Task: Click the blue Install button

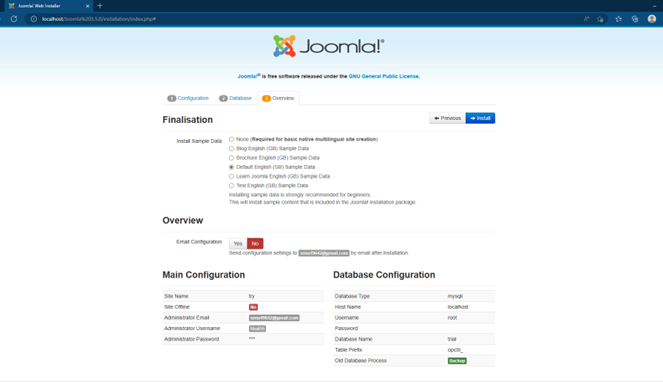Action: [480, 118]
